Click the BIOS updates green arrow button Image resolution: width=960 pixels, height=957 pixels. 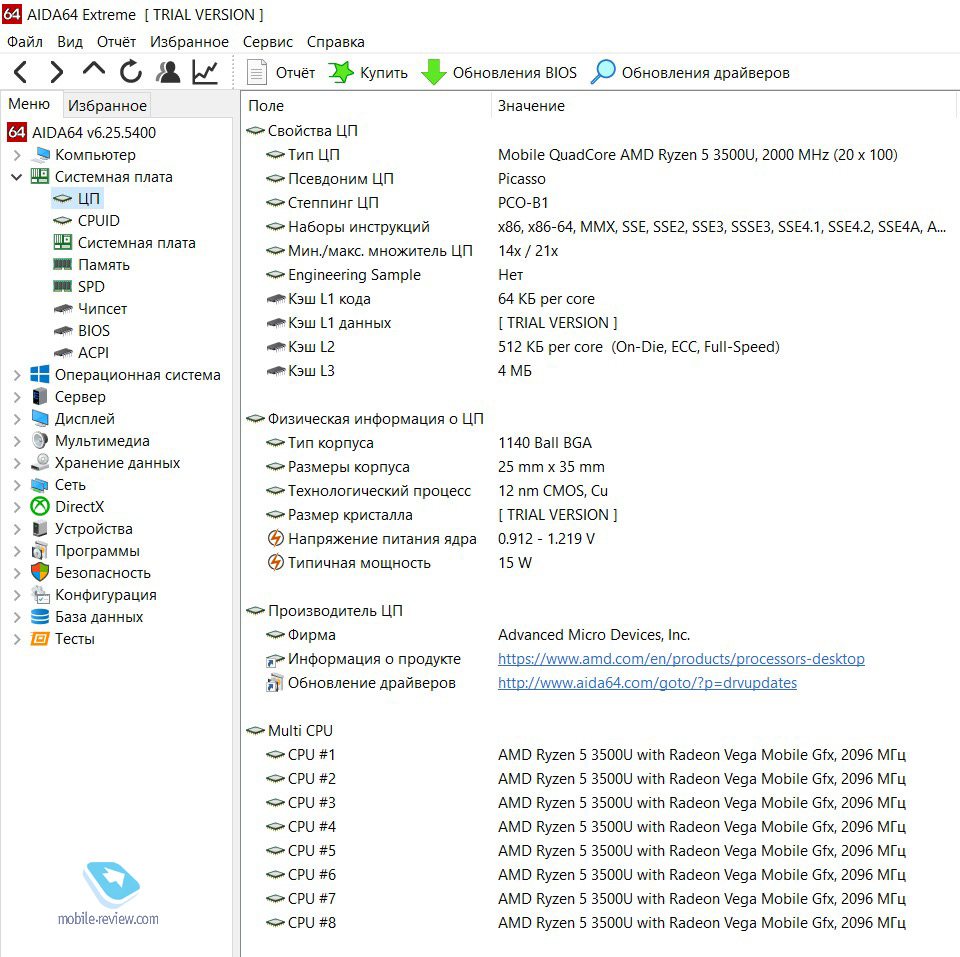[x=499, y=73]
